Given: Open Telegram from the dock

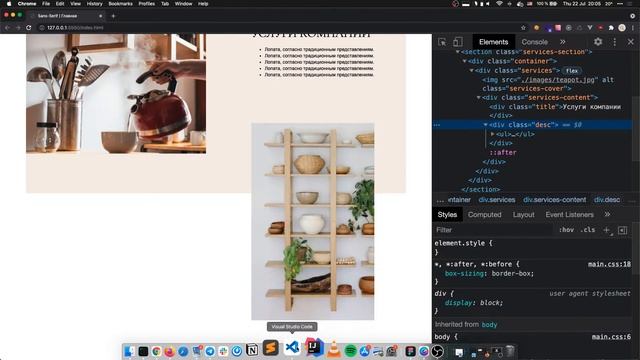Looking at the screenshot, I should click(x=210, y=351).
